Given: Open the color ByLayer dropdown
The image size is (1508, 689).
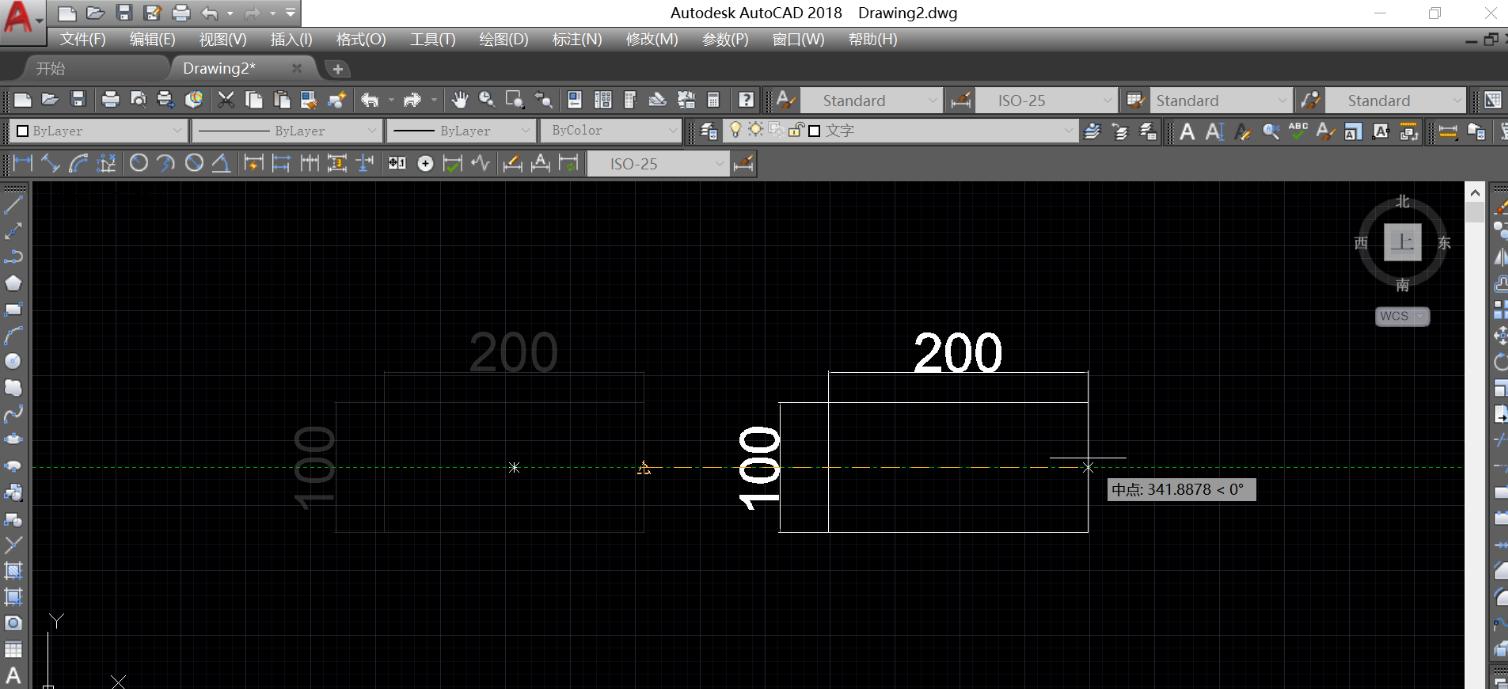Looking at the screenshot, I should 98,131.
